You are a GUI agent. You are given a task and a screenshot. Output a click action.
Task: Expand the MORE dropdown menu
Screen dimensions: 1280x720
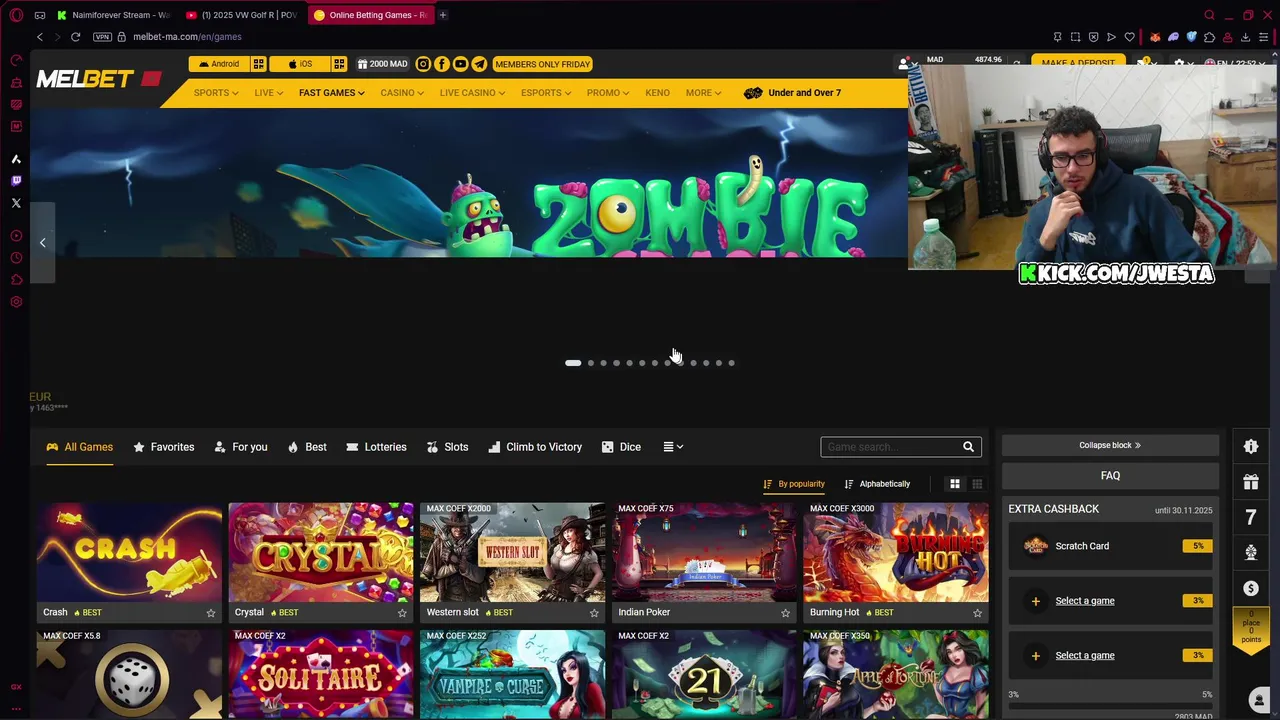[x=703, y=93]
